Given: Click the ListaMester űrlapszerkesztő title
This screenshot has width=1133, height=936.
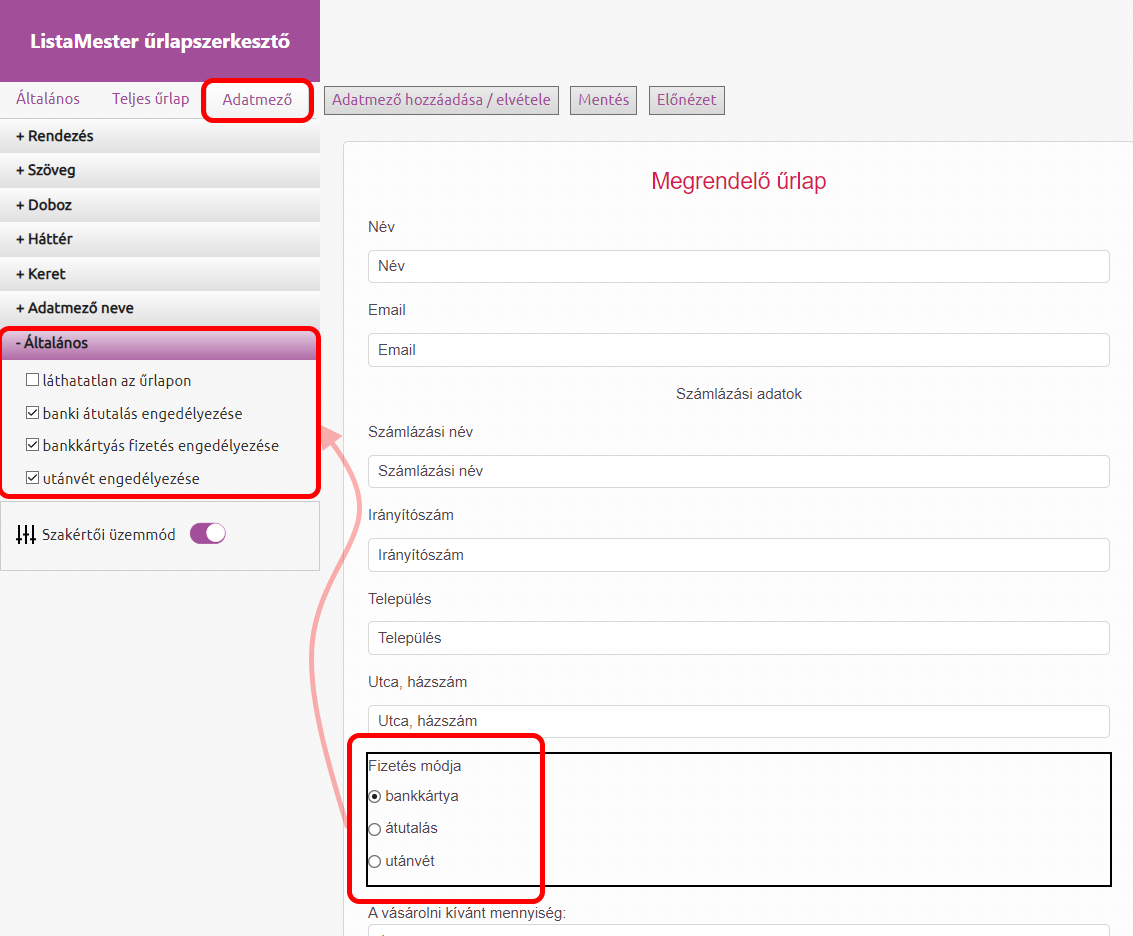Looking at the screenshot, I should click(x=160, y=41).
